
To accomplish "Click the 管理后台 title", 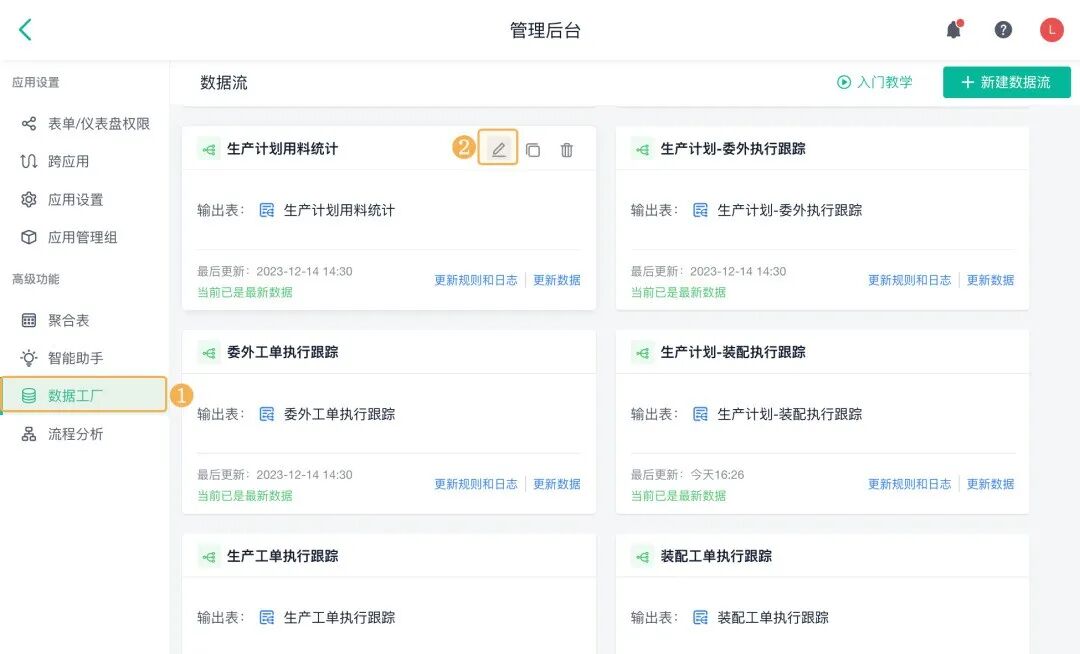I will (x=545, y=30).
